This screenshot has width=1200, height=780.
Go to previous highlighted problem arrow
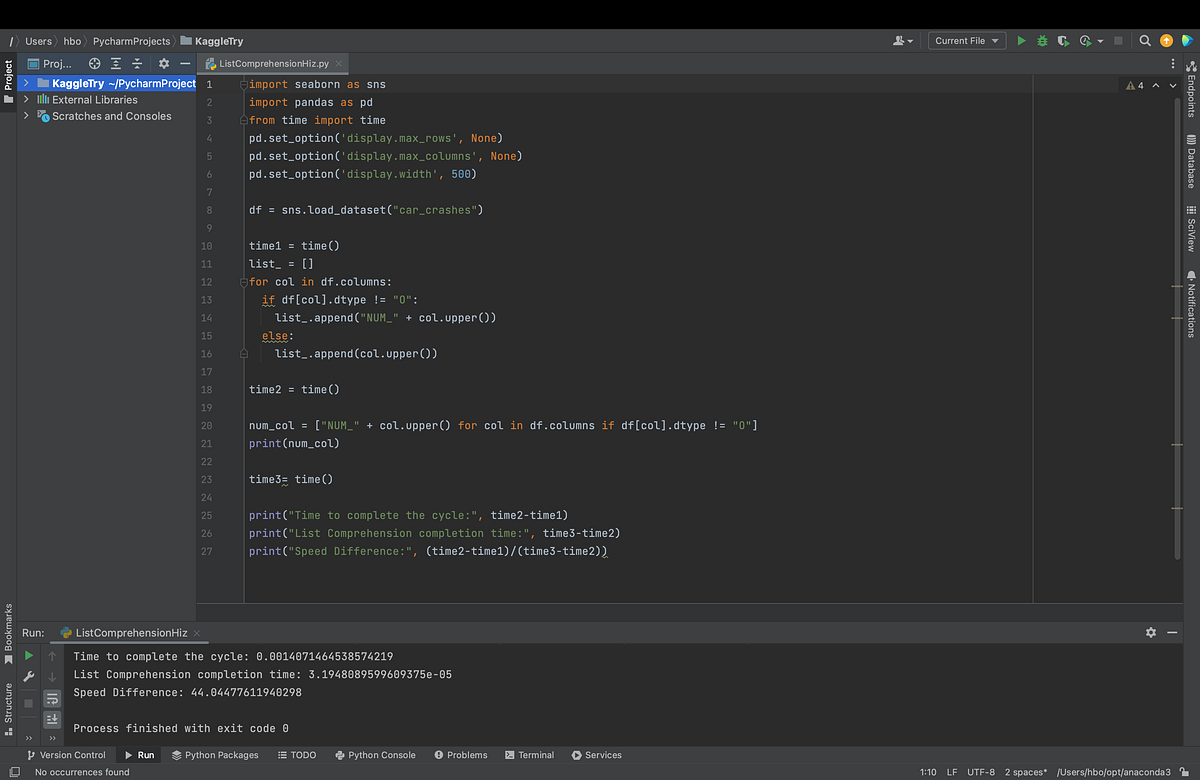tap(1157, 85)
